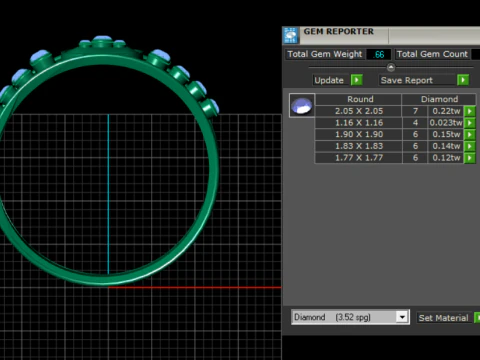Click the Set Material button
The image size is (480, 360).
click(x=444, y=318)
